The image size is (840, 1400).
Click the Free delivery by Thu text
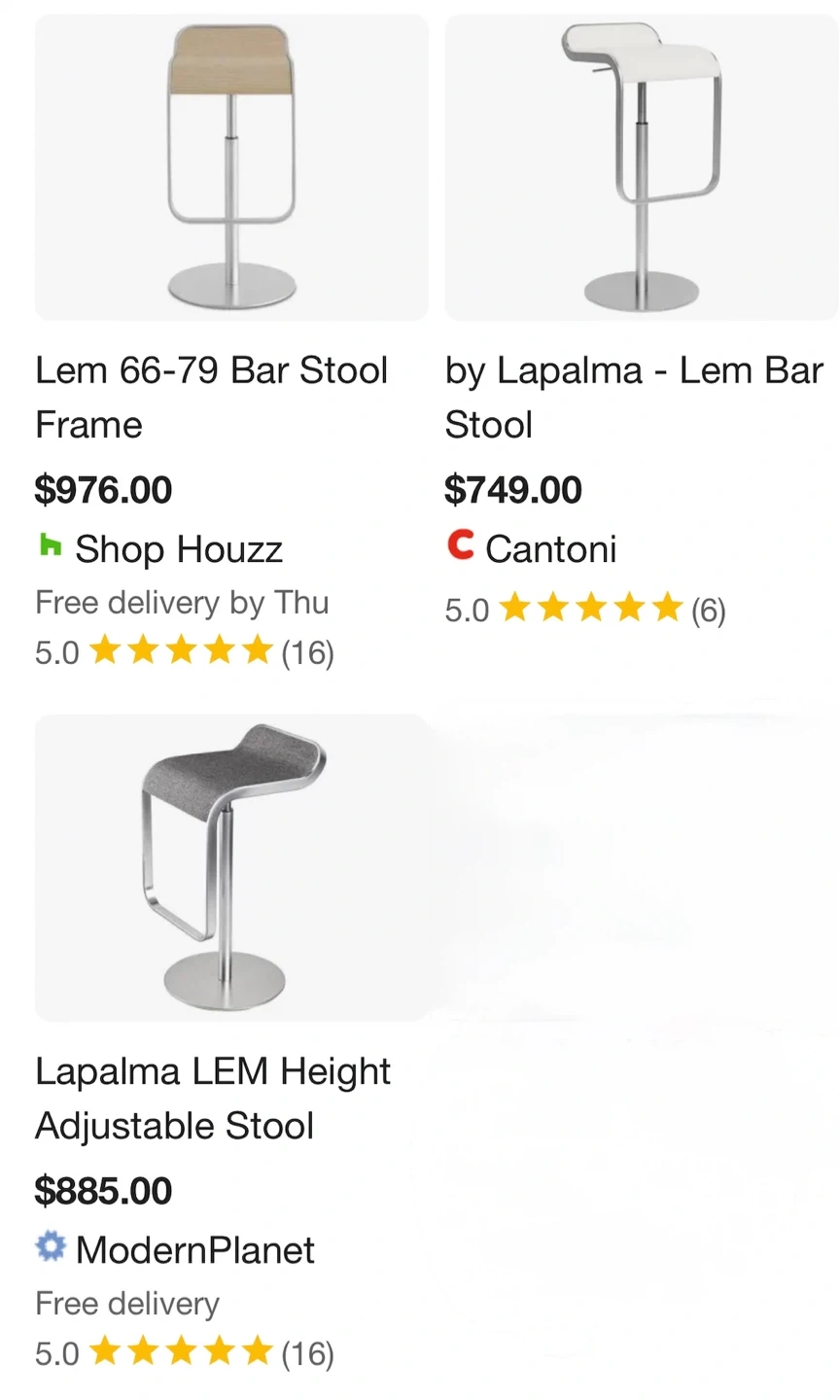[182, 603]
